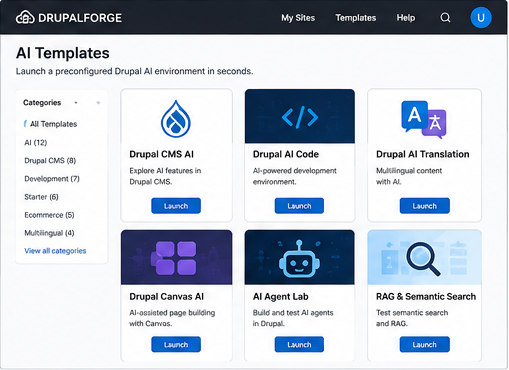
Task: Open the AI Agent Lab title
Action: click(x=281, y=297)
